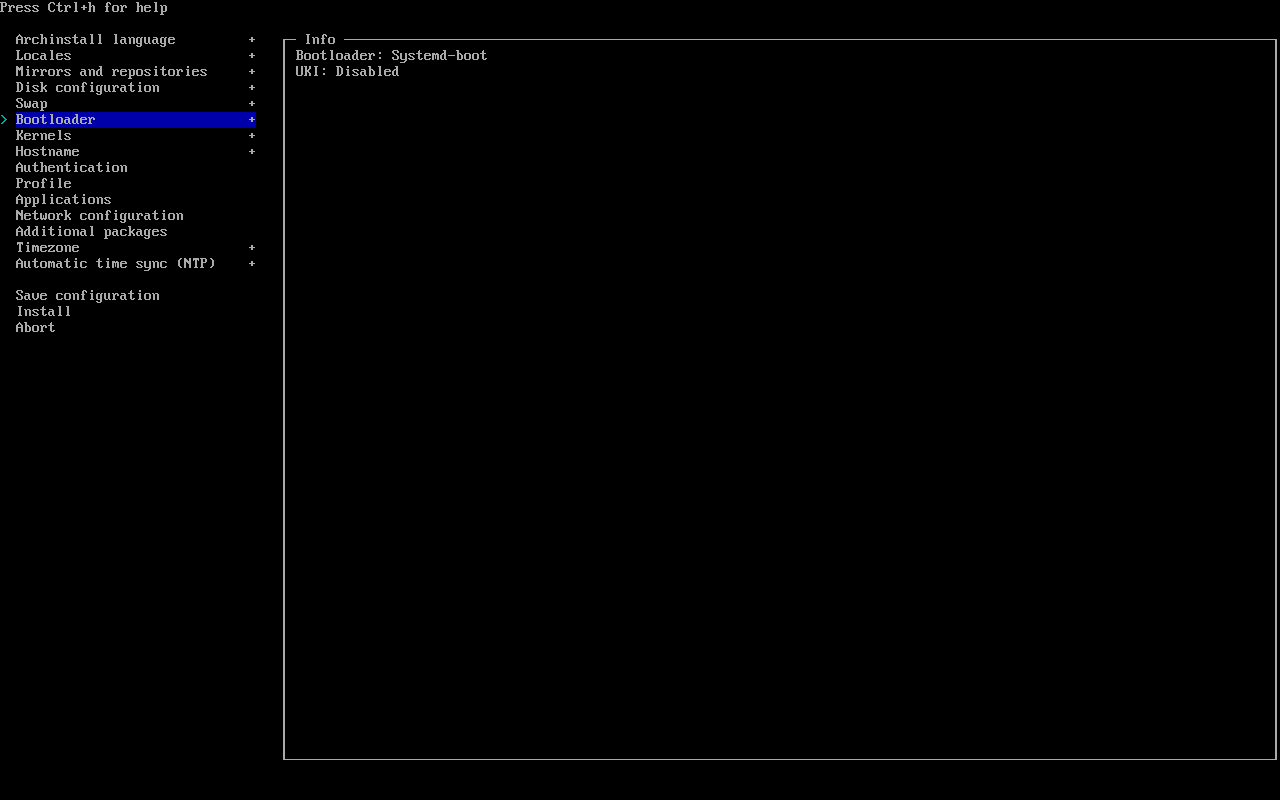Image resolution: width=1280 pixels, height=800 pixels.
Task: Click Save configuration
Action: 87,296
